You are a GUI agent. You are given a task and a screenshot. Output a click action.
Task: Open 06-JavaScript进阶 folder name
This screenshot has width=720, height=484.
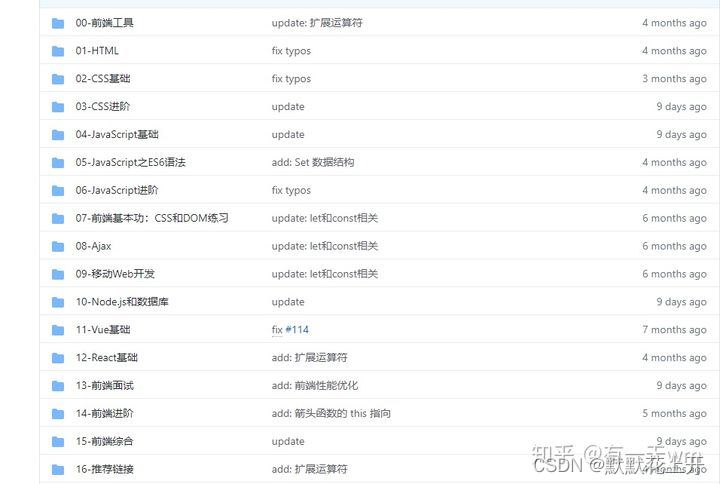pyautogui.click(x=117, y=190)
